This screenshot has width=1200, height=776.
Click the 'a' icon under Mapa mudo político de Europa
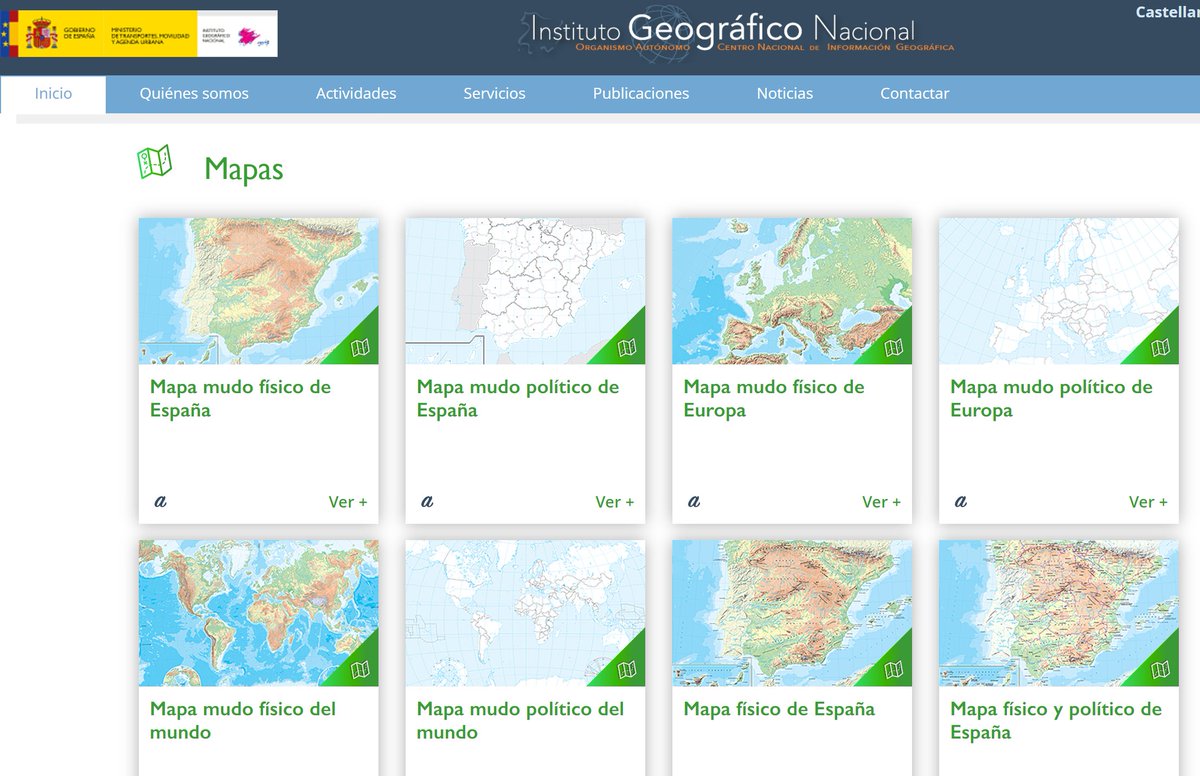coord(961,502)
